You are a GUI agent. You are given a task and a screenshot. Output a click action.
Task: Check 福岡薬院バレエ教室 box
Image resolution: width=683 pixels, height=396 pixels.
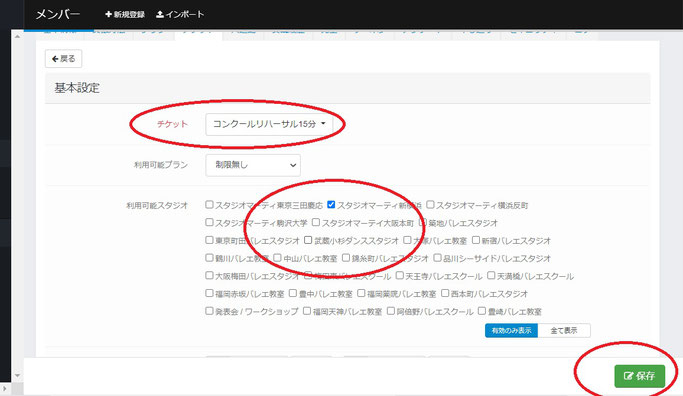(361, 293)
